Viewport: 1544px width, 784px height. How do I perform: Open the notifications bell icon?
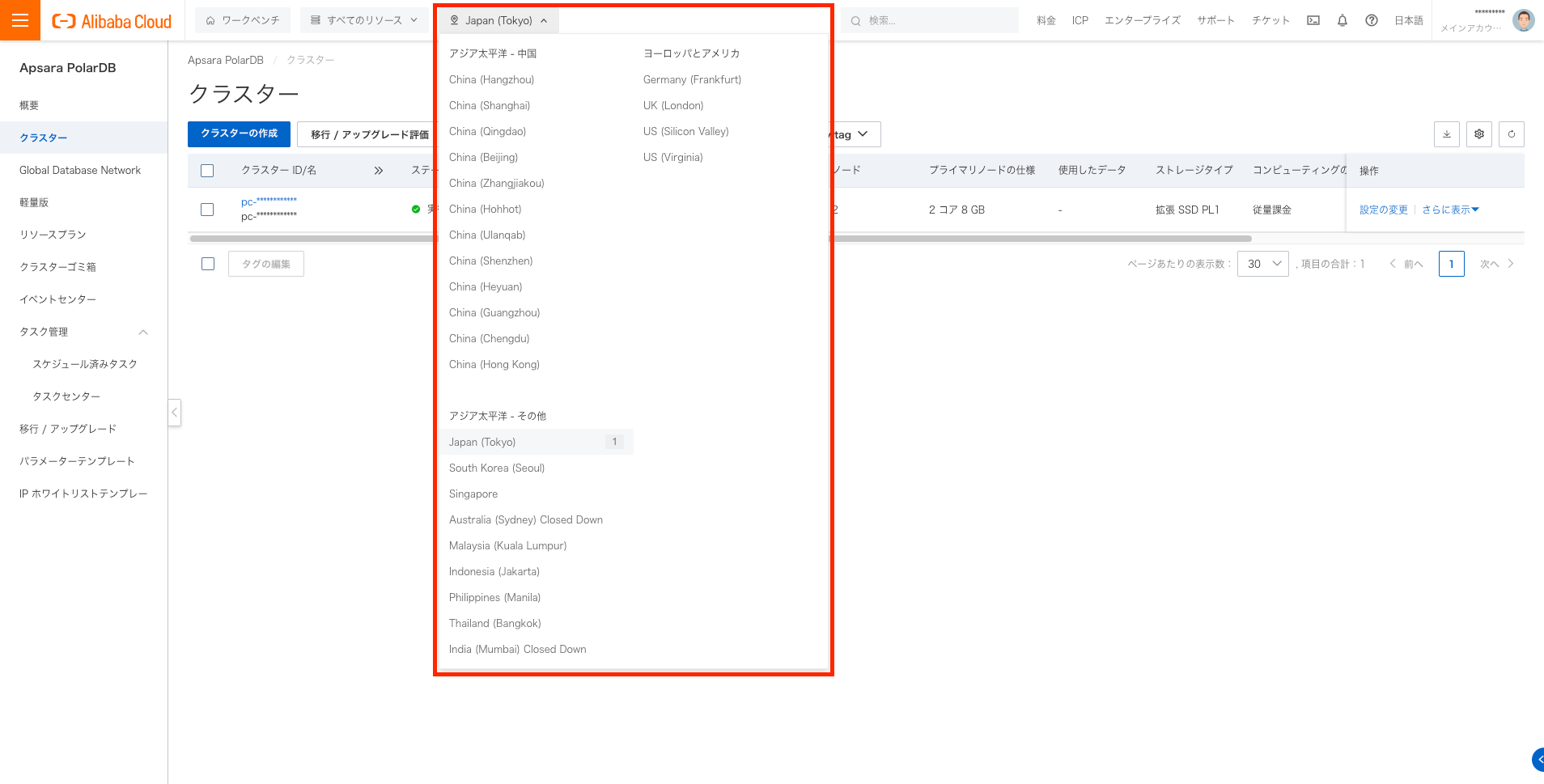1343,20
